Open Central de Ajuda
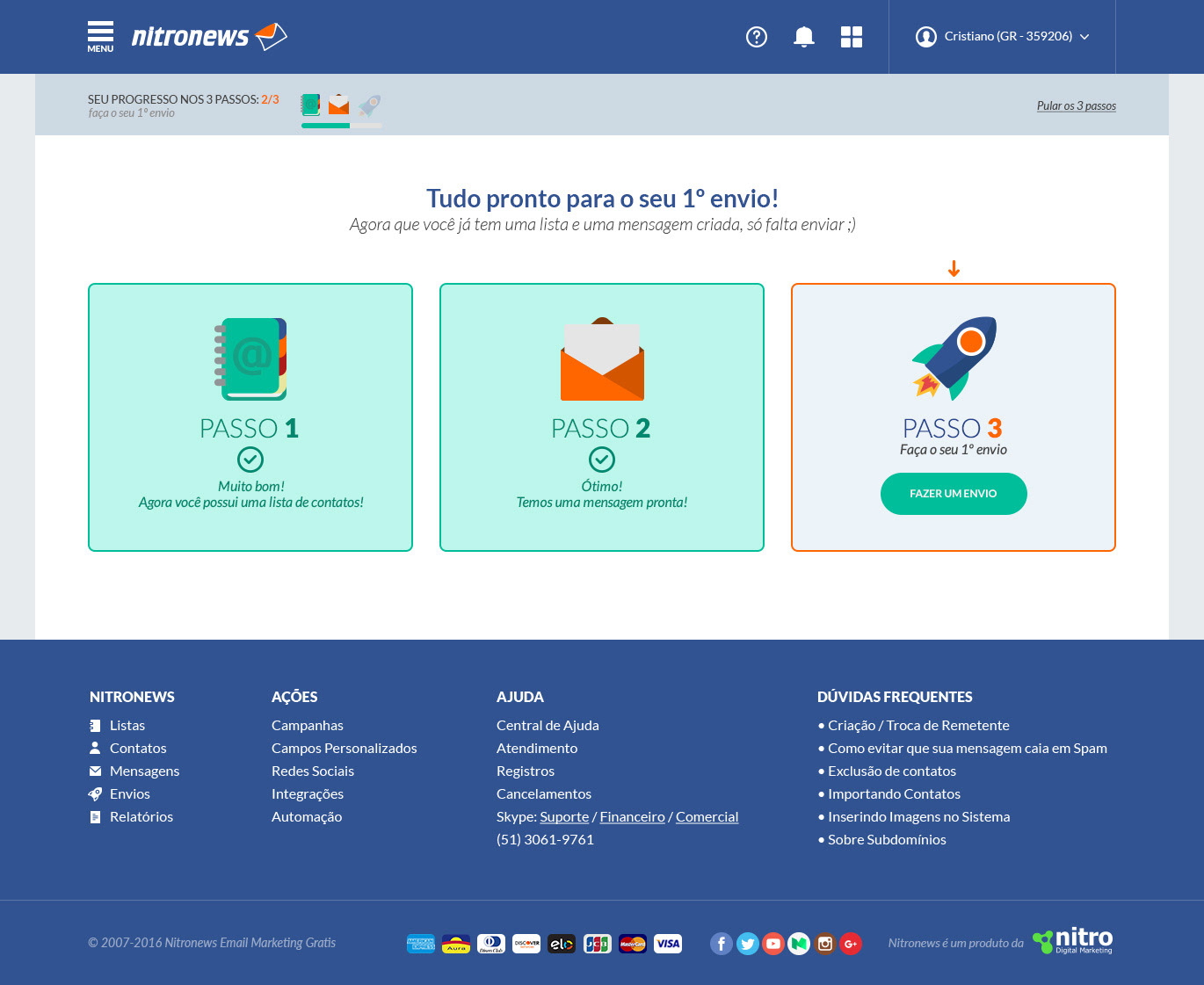Image resolution: width=1204 pixels, height=985 pixels. [x=548, y=726]
